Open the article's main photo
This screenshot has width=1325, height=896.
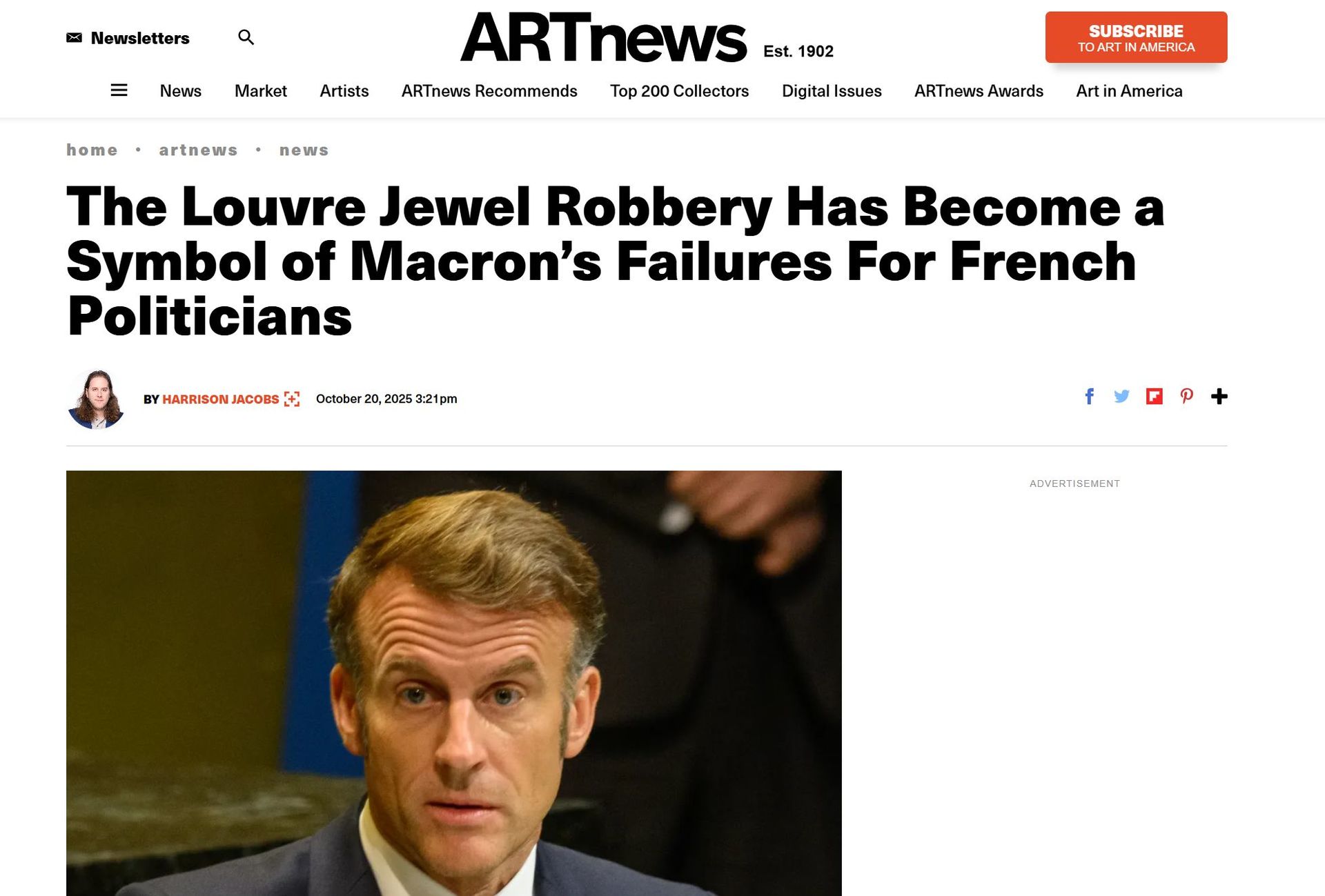(x=453, y=683)
